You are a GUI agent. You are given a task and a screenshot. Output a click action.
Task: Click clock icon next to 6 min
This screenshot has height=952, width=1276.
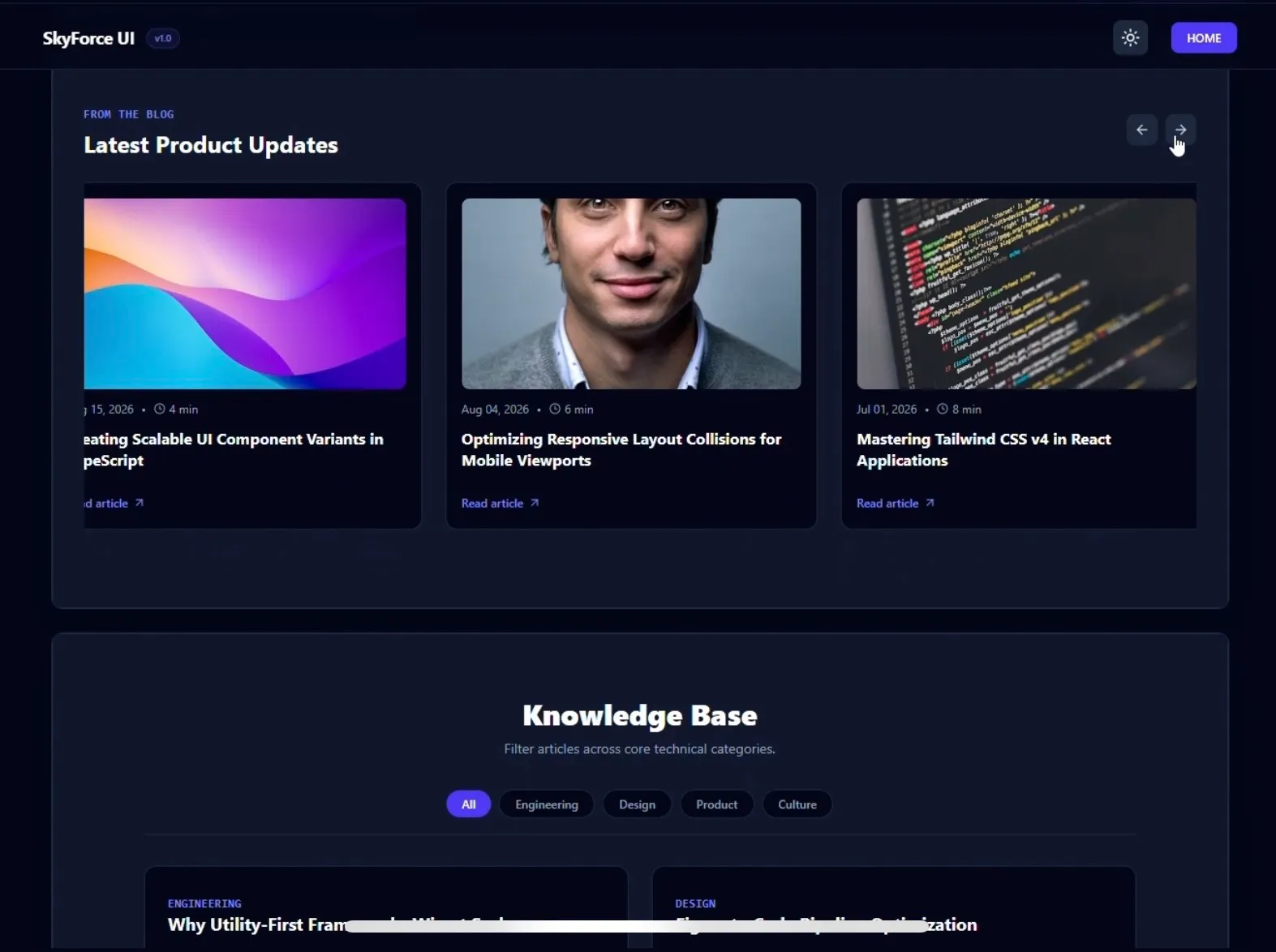coord(555,409)
